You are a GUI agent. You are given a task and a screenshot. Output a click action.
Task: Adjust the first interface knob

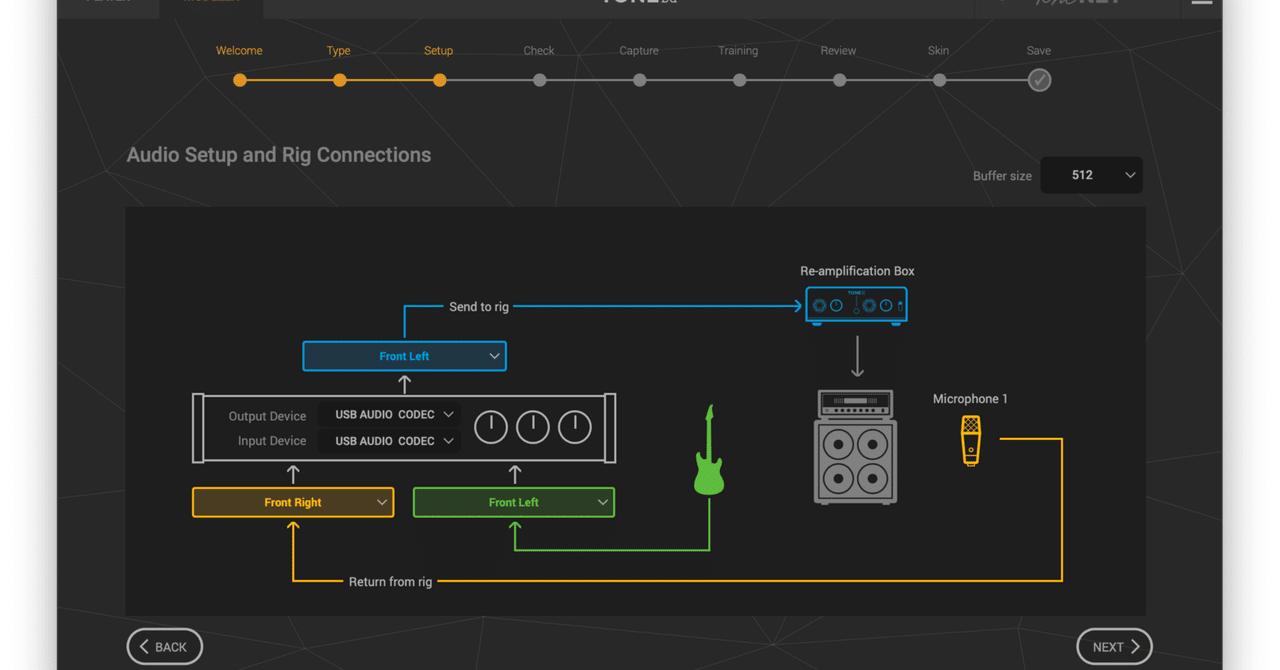tap(490, 427)
